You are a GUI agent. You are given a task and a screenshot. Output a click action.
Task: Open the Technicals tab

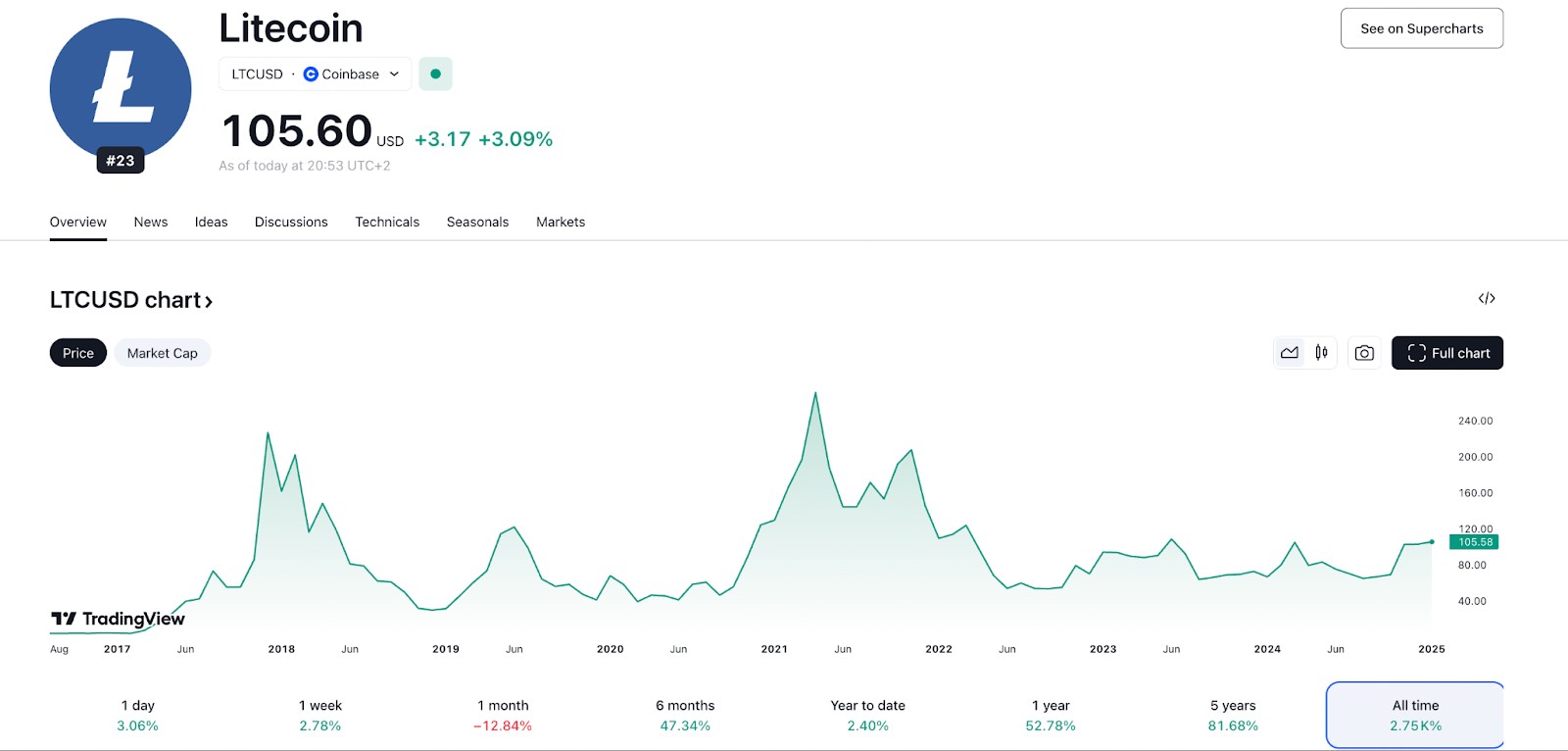387,222
